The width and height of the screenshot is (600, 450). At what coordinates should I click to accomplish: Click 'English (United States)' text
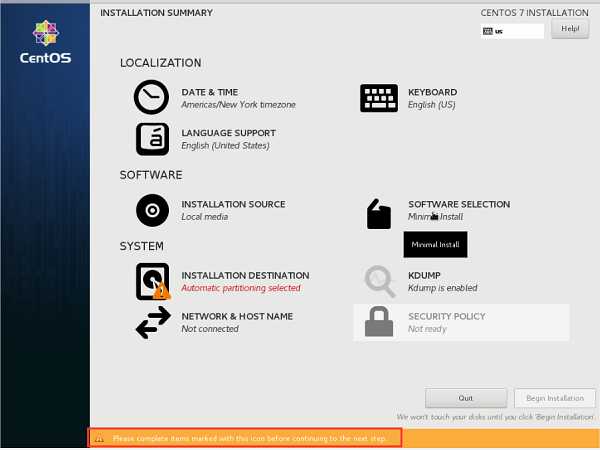(225, 146)
